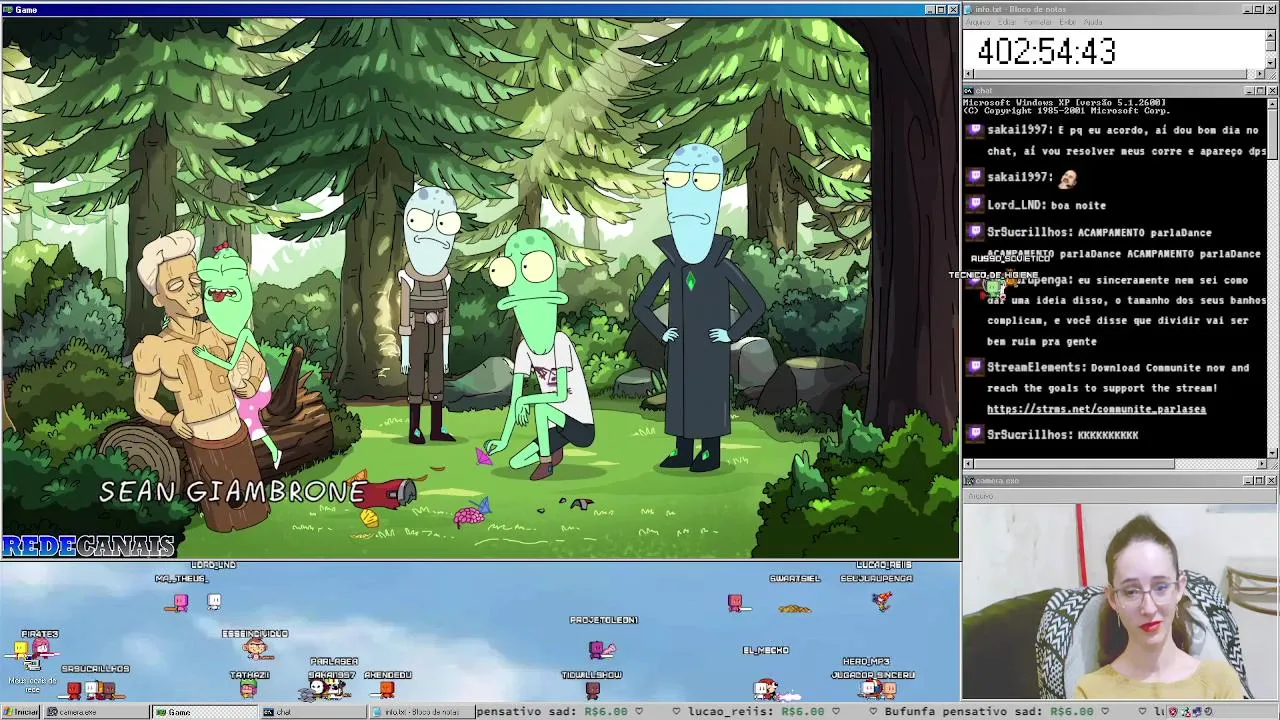Click the KKKKKKKKKK message from SrSucrillhos
Image resolution: width=1280 pixels, height=720 pixels.
click(x=1107, y=435)
